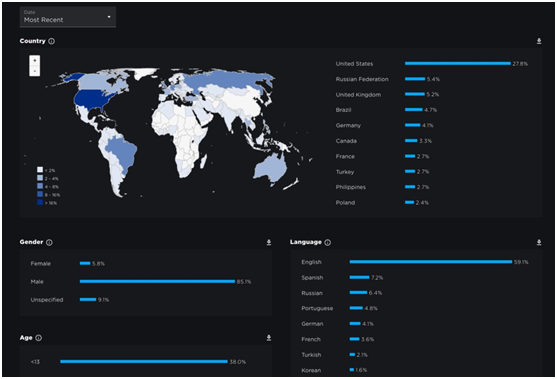Screen dimensions: 557x379
Task: Click the info icon beside Gender
Action: click(x=49, y=242)
